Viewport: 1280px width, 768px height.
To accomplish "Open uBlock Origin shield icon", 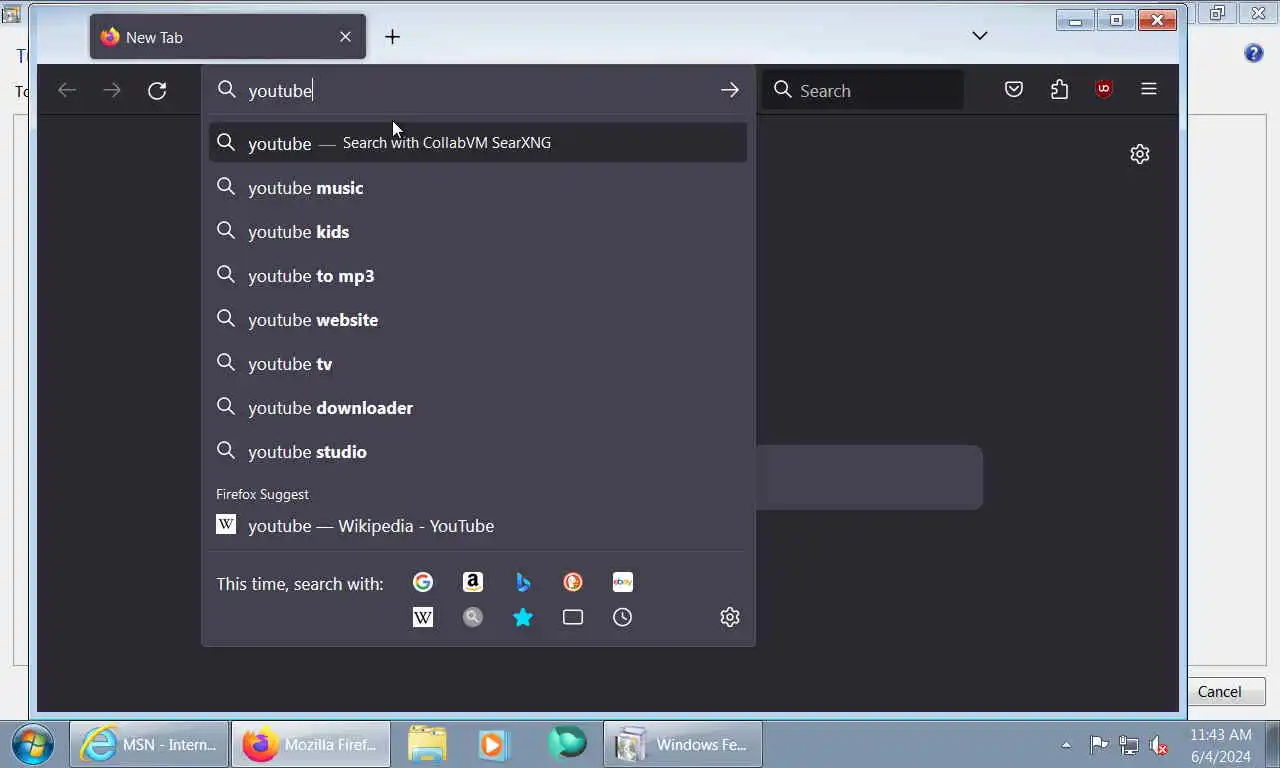I will click(1104, 90).
